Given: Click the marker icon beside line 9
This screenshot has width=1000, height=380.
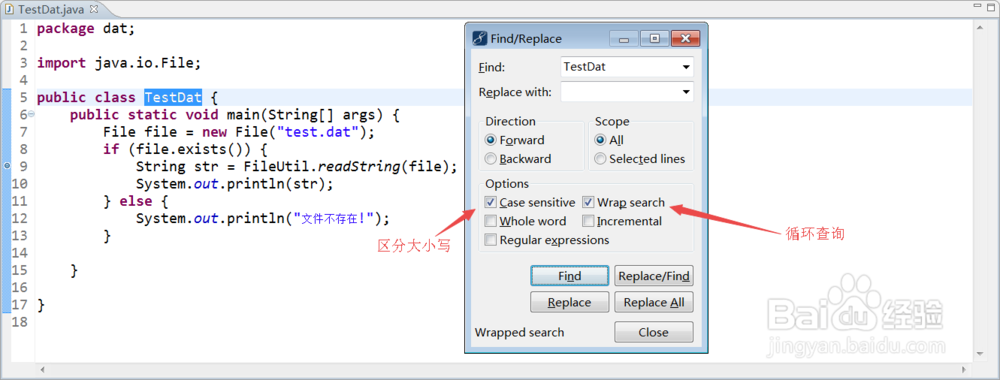Looking at the screenshot, I should (x=6, y=166).
